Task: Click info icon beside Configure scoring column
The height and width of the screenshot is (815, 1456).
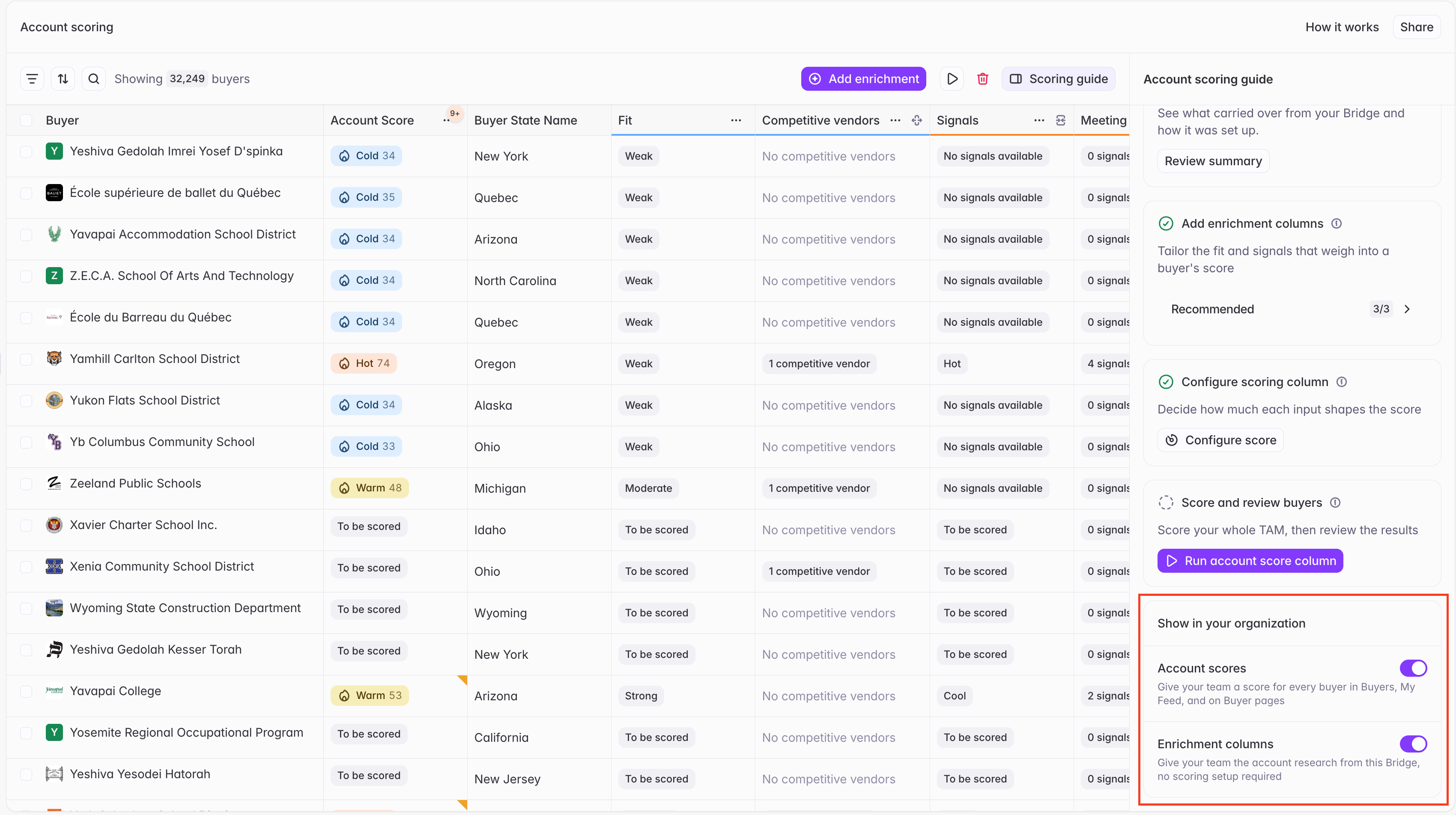Action: pos(1342,382)
